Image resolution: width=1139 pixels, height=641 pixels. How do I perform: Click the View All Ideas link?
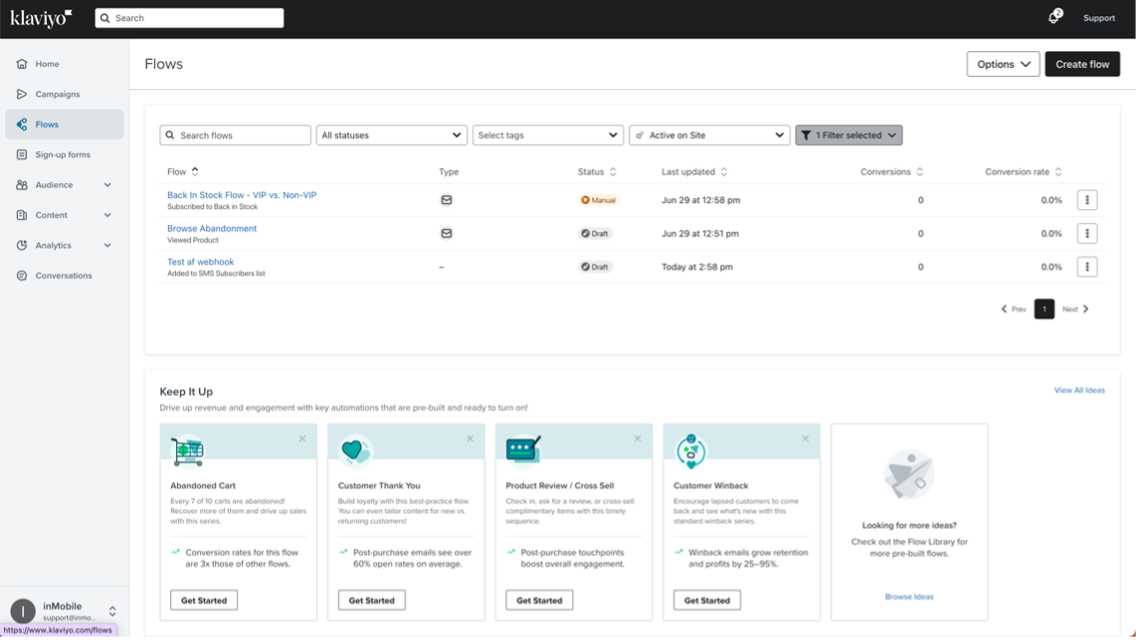pyautogui.click(x=1079, y=390)
